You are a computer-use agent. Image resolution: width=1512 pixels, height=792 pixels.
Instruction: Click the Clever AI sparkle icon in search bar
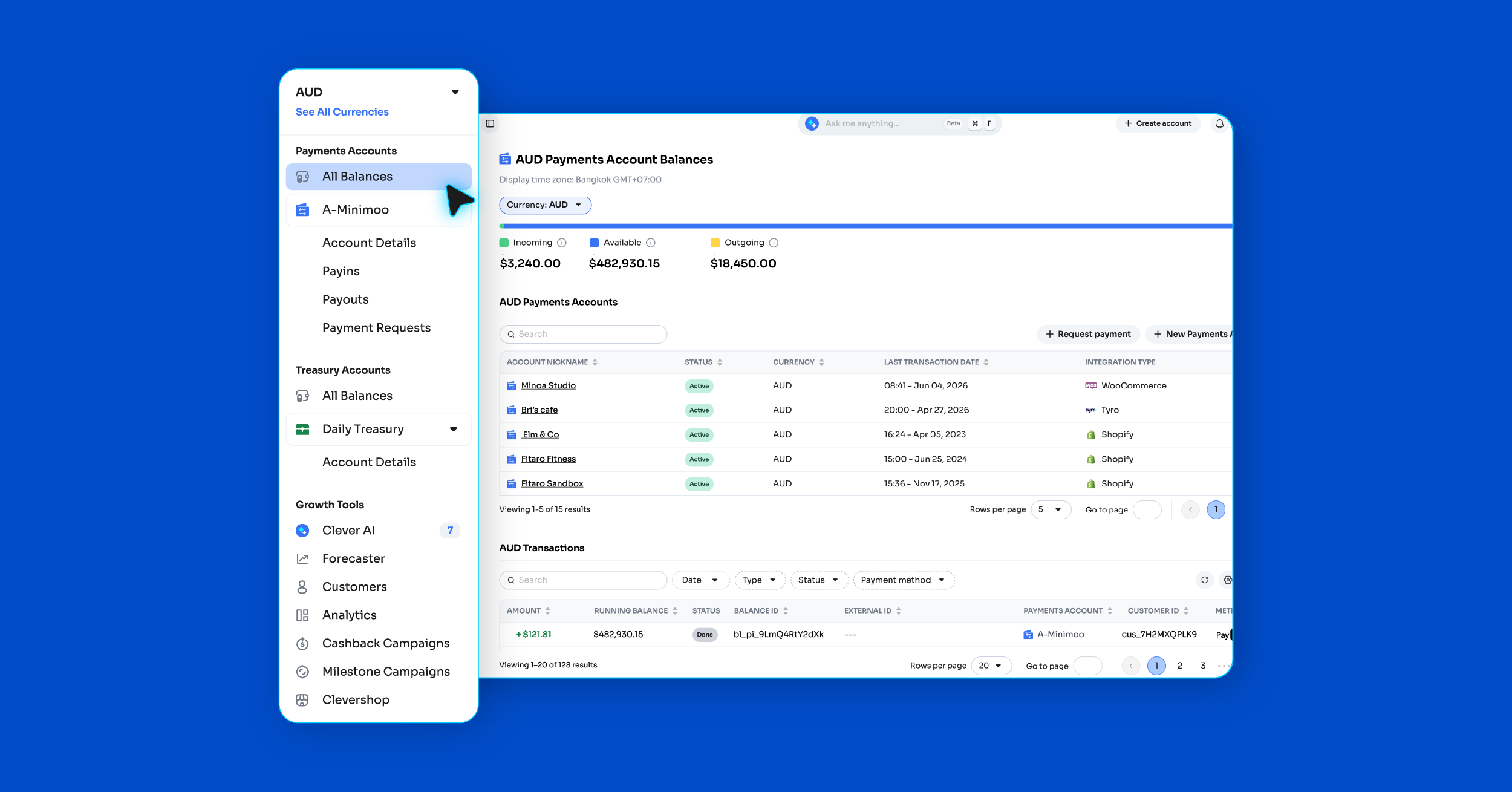coord(812,123)
